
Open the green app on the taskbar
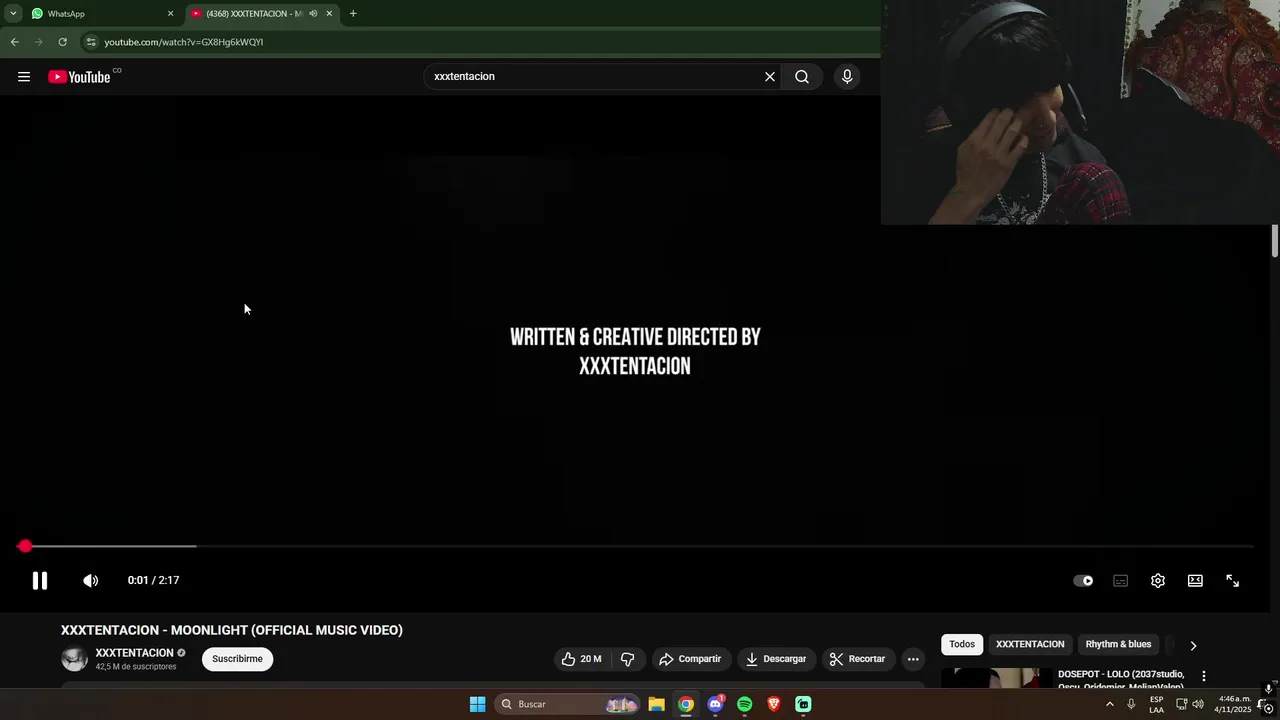pos(803,704)
